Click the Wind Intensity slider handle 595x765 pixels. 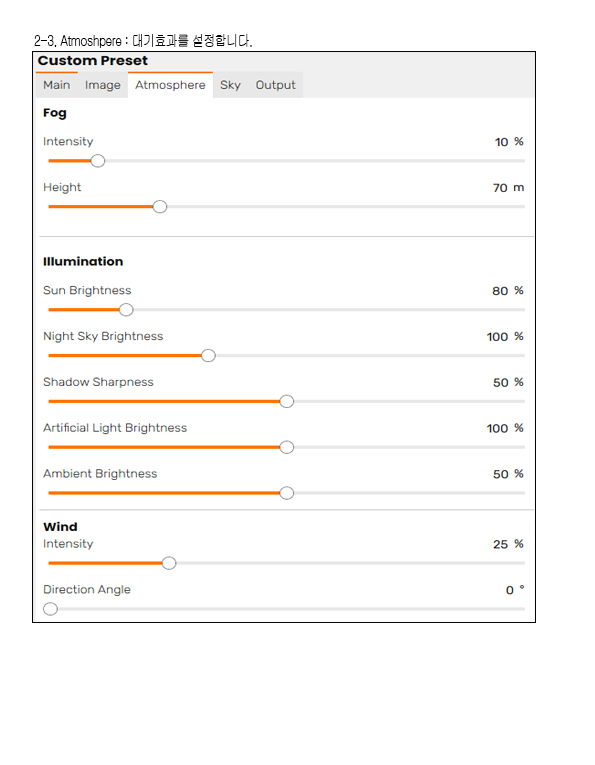(x=169, y=564)
